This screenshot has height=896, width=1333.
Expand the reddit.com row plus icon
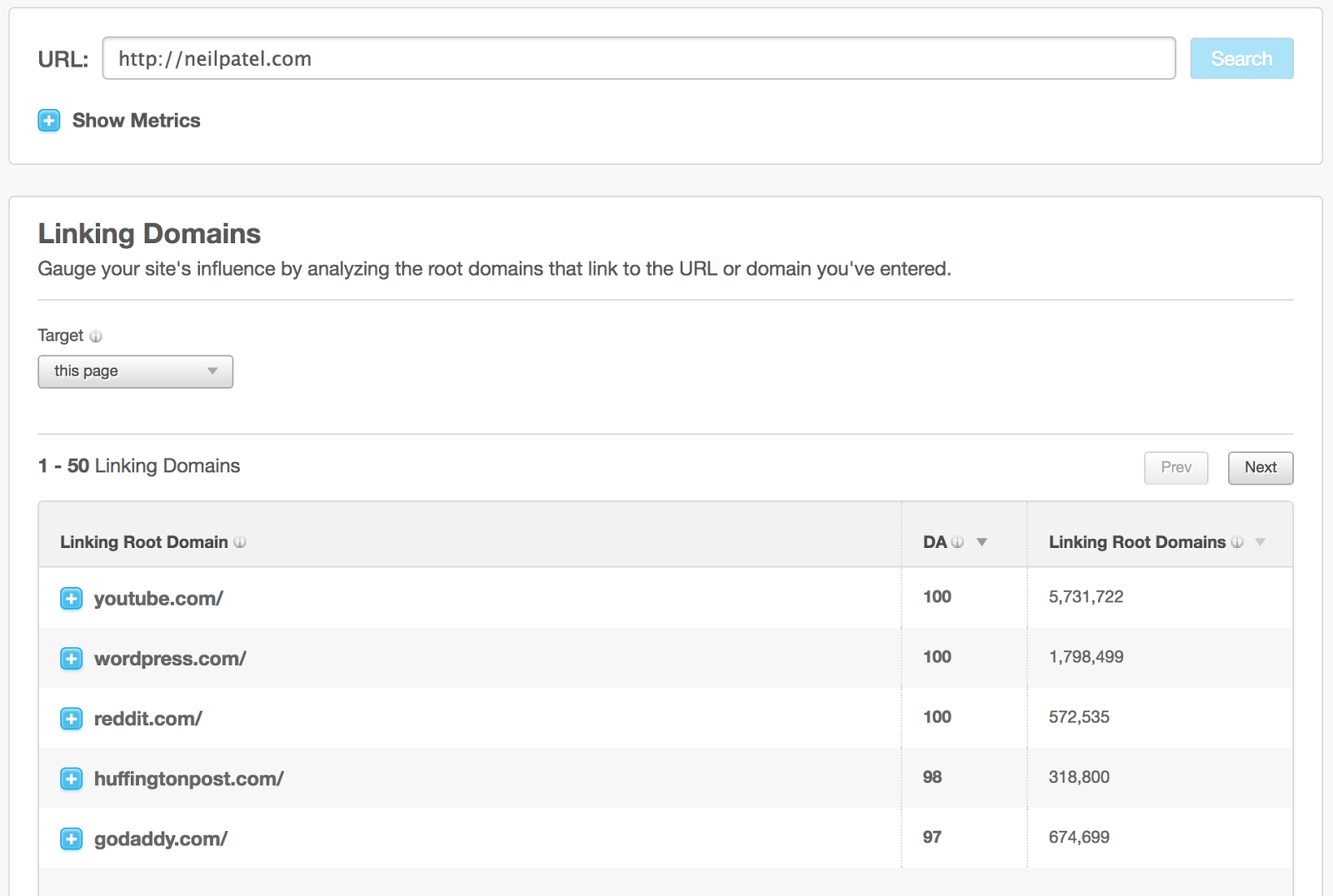(72, 719)
